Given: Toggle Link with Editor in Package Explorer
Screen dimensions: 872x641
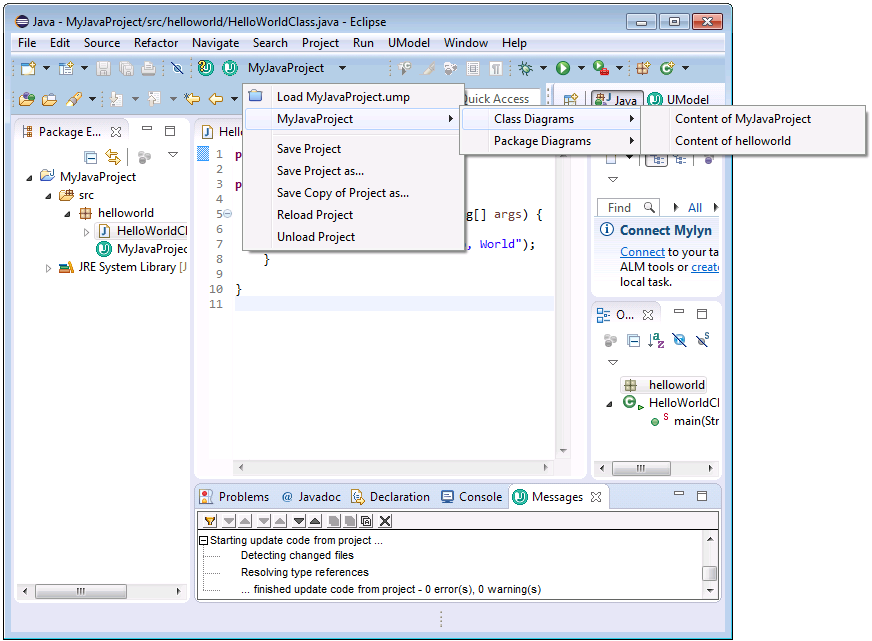Looking at the screenshot, I should click(113, 157).
